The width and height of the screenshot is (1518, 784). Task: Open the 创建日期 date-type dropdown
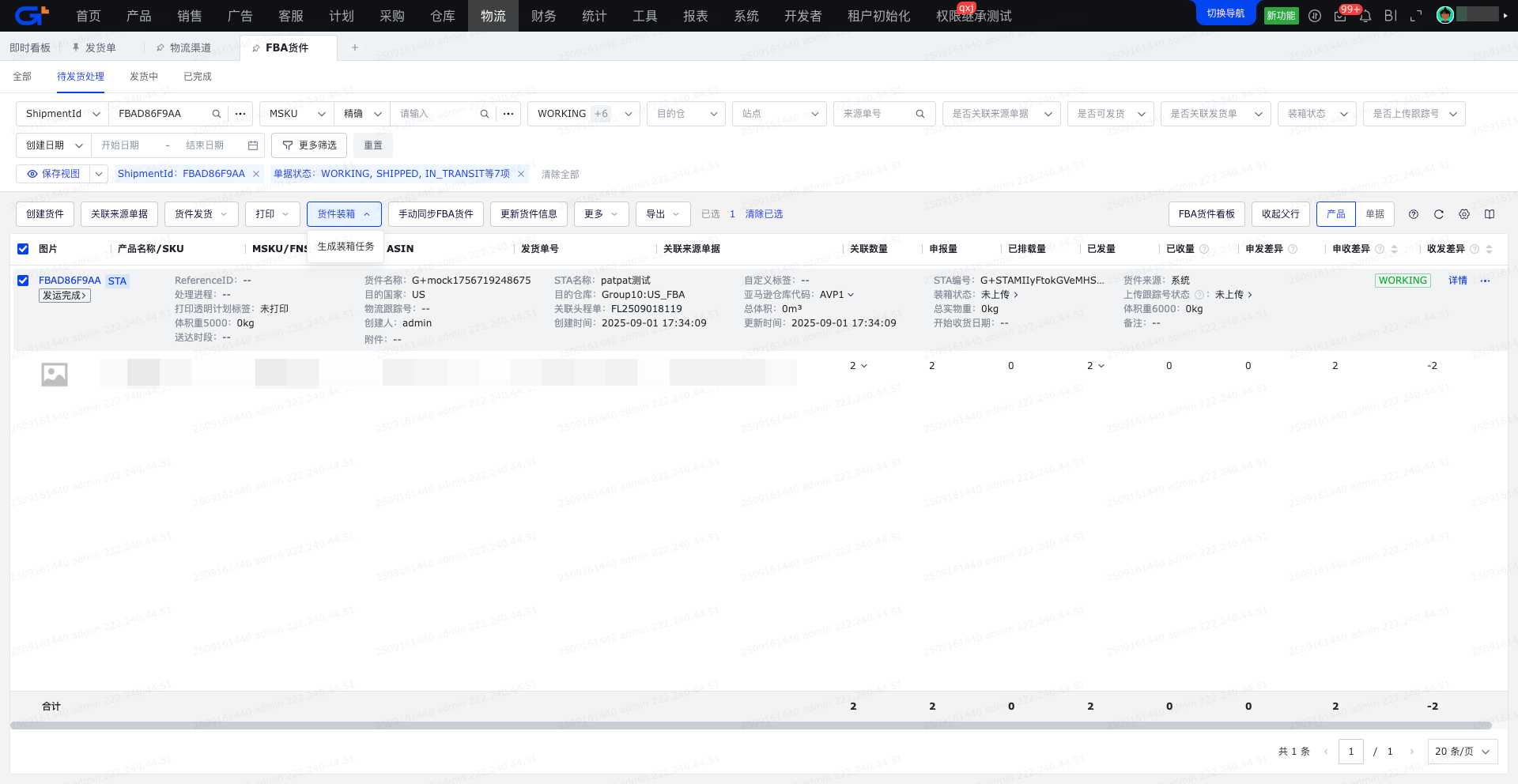click(x=54, y=145)
